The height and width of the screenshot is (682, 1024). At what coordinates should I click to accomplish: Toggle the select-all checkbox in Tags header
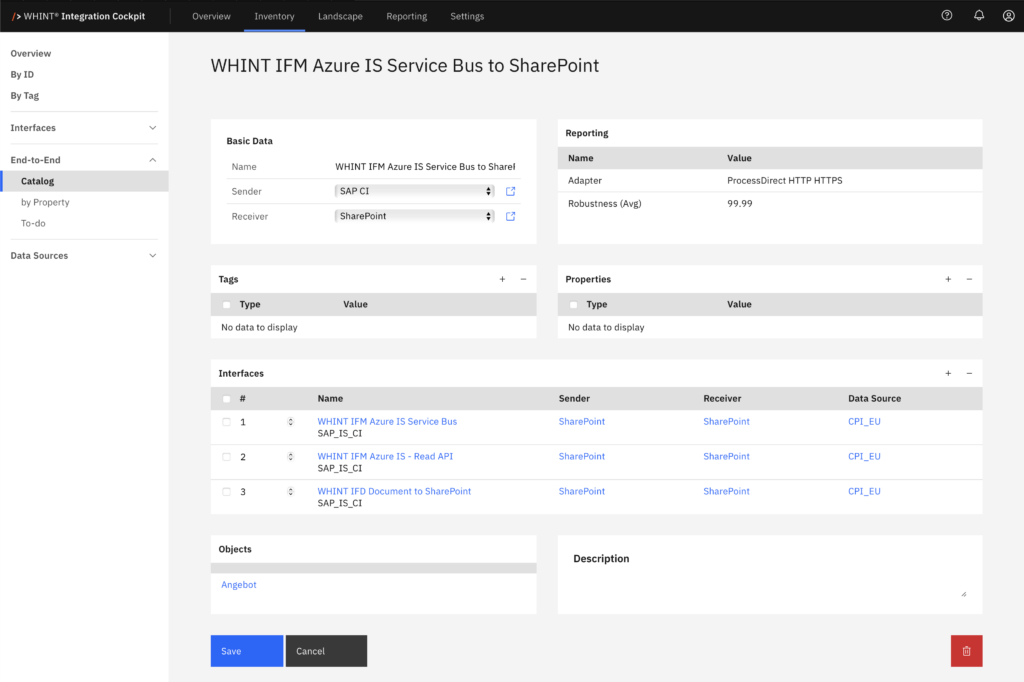(227, 305)
